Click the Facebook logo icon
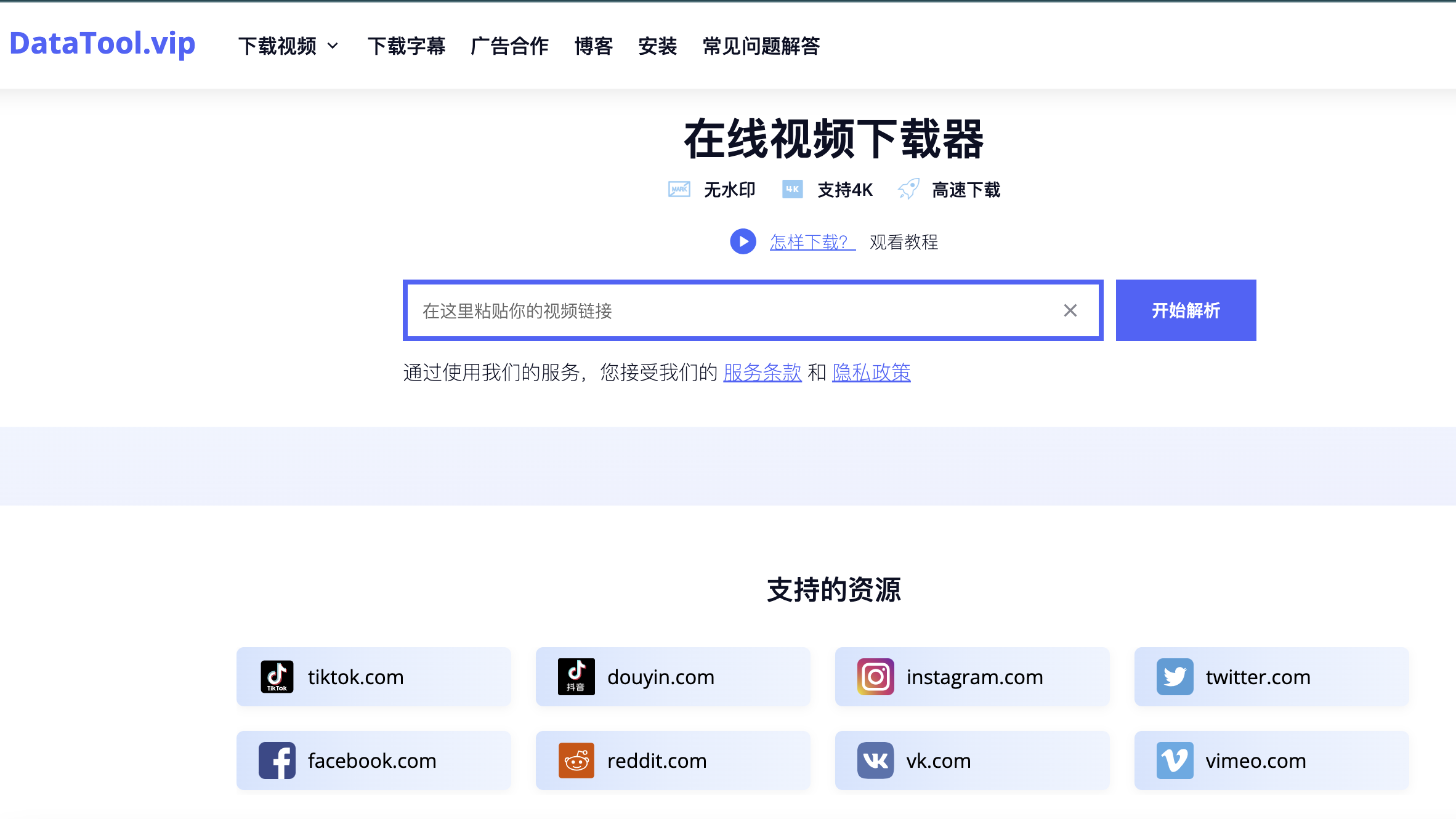This screenshot has width=1456, height=819. [277, 760]
